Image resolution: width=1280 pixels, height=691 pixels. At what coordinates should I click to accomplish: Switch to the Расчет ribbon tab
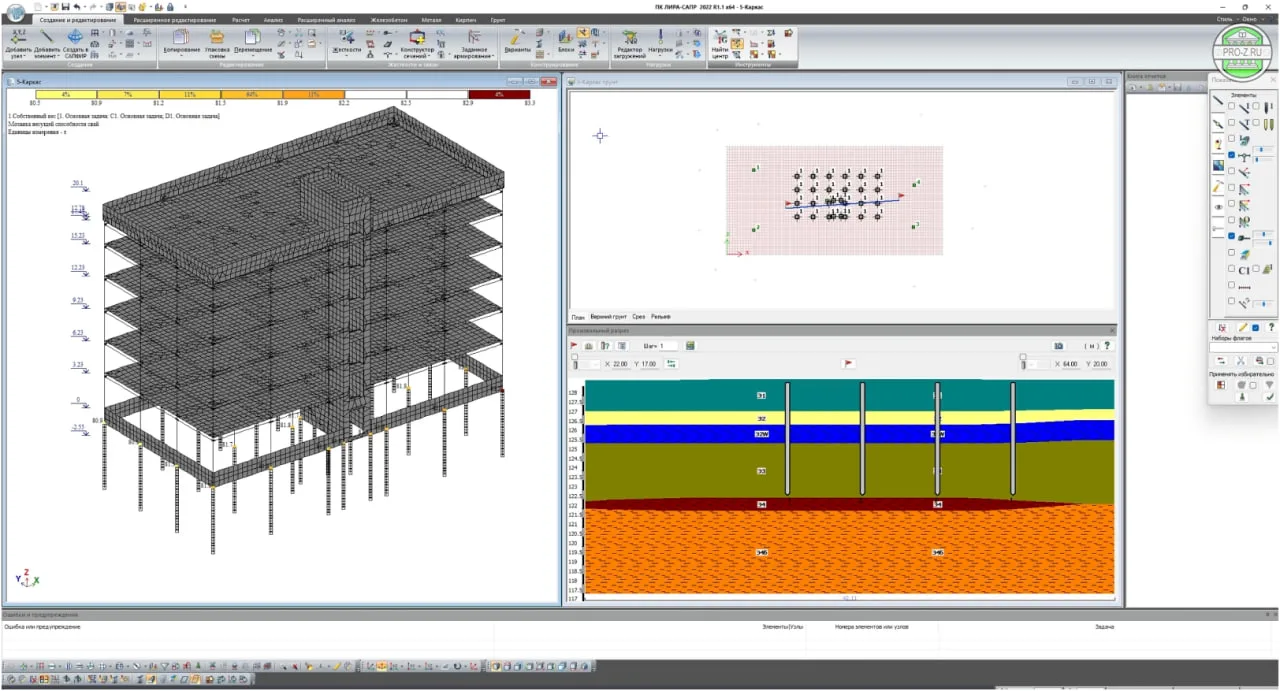(240, 19)
